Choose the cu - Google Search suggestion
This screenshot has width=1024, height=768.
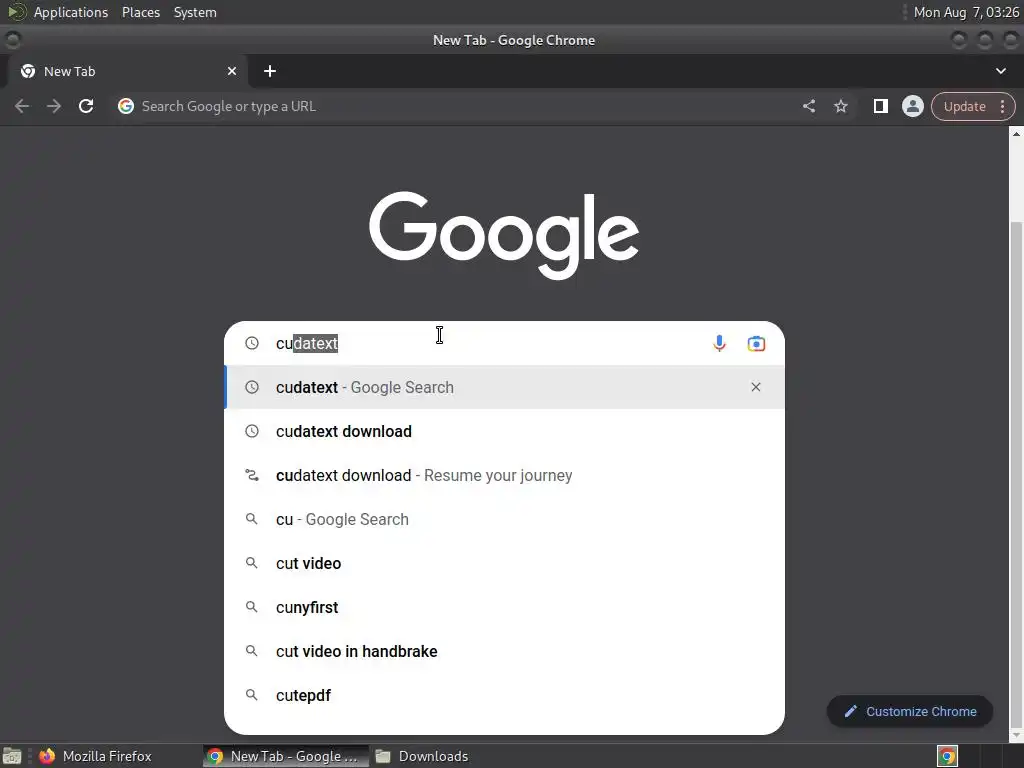(x=504, y=519)
